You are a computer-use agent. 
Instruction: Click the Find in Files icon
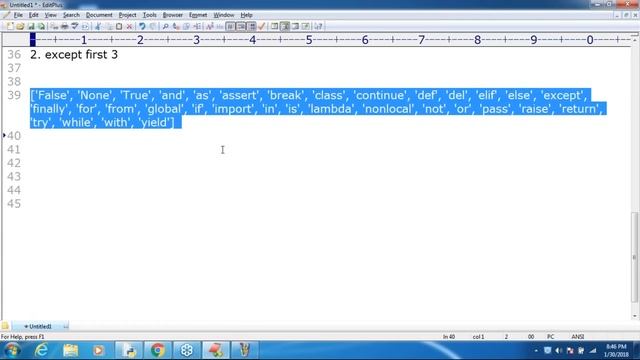click(187, 27)
